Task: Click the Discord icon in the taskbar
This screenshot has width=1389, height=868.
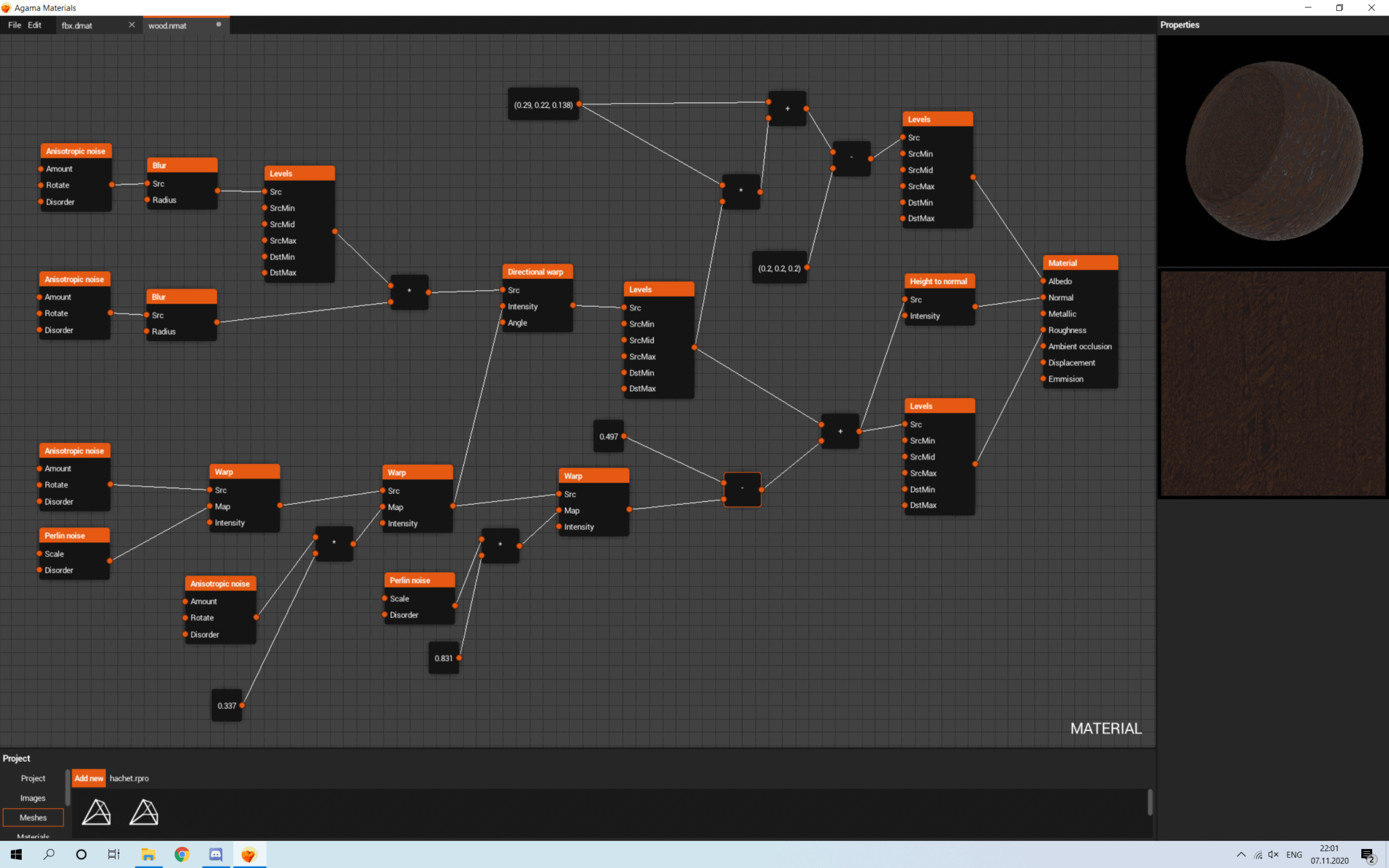Action: point(216,854)
